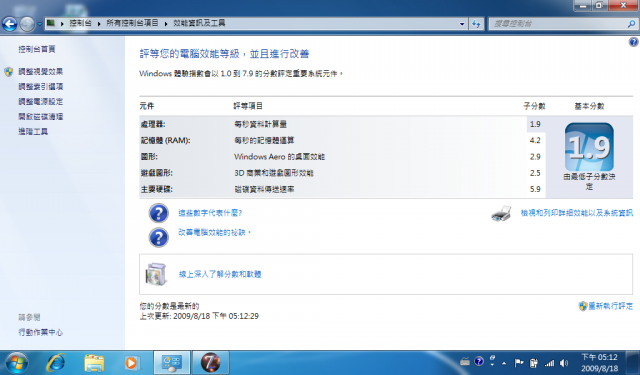Minimize the Control Panel window
Screen dimensions: 640x375
coord(583,5)
